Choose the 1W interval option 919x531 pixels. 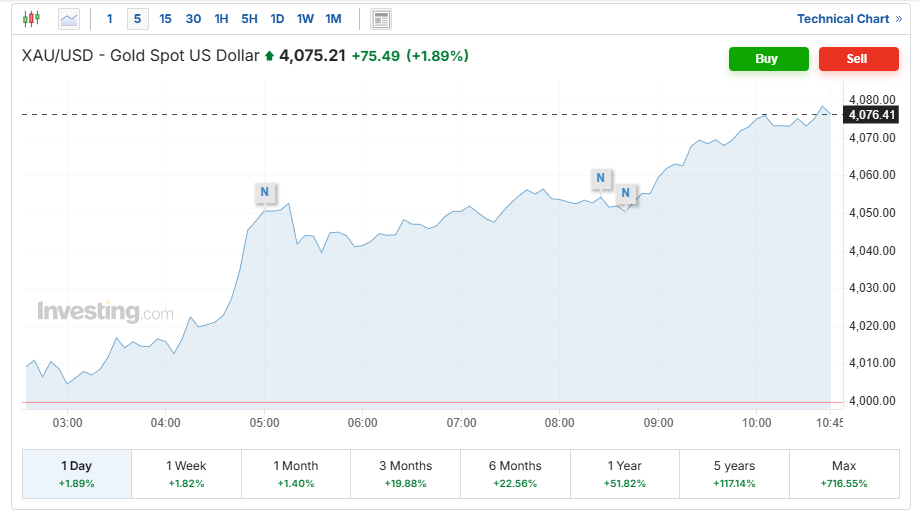(305, 18)
